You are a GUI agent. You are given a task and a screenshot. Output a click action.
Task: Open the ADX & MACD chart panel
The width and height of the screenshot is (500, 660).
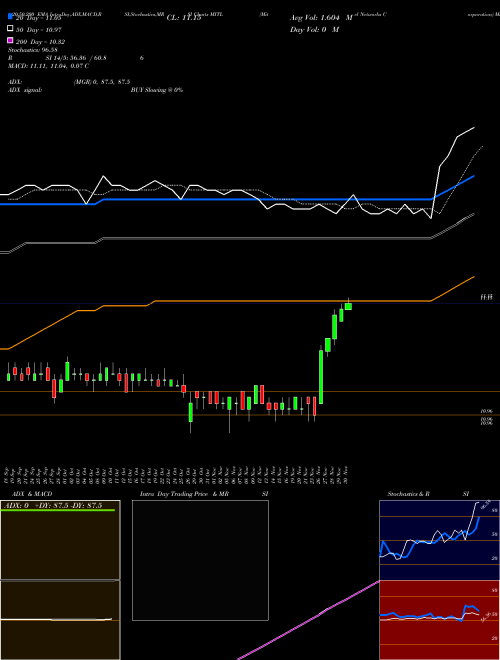[60, 580]
